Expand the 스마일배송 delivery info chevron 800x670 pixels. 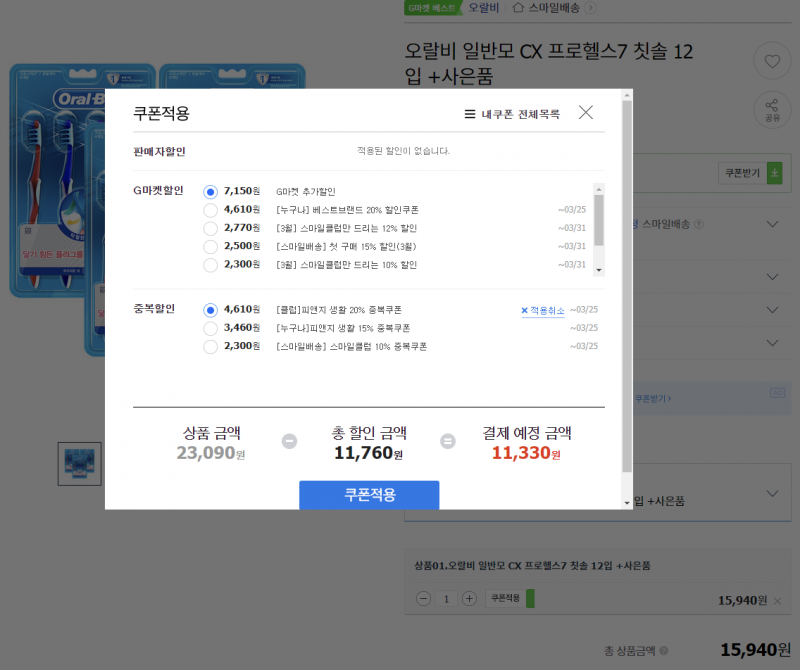point(772,224)
